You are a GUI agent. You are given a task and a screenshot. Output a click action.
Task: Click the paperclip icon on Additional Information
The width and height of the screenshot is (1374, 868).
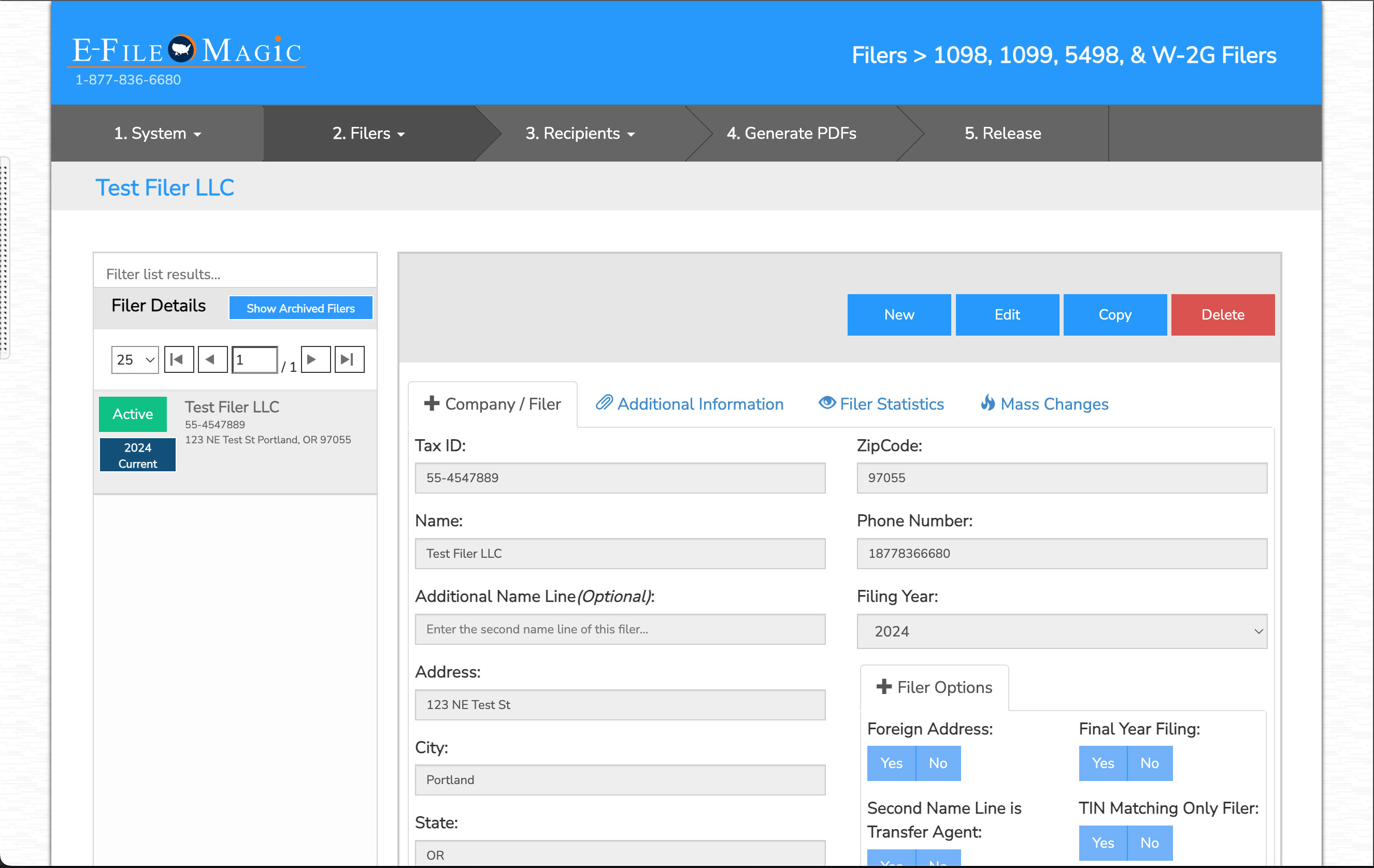(604, 403)
